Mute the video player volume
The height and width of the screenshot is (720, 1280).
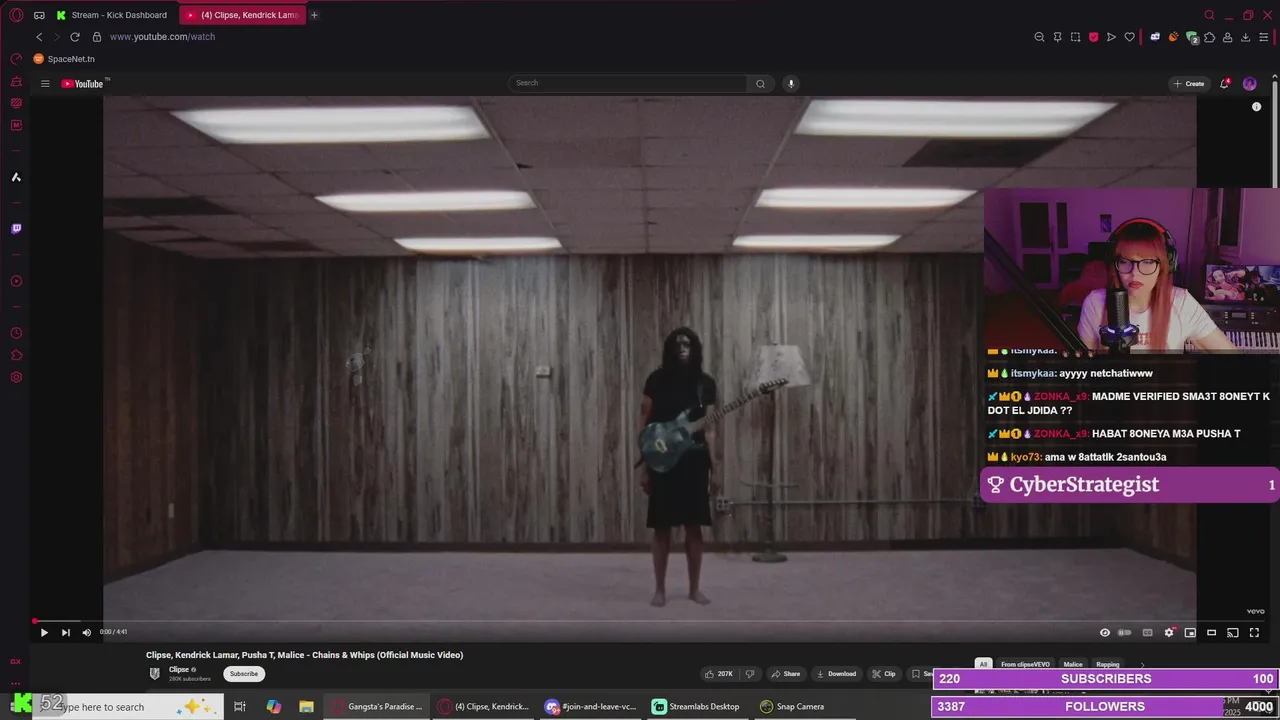pyautogui.click(x=86, y=632)
